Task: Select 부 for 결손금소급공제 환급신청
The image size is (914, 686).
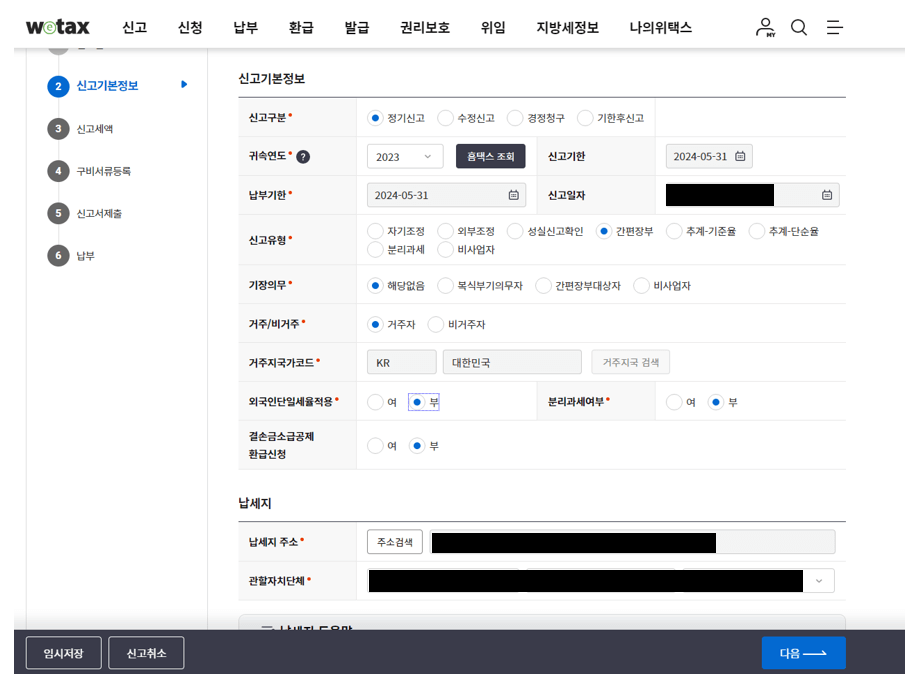Action: click(417, 446)
